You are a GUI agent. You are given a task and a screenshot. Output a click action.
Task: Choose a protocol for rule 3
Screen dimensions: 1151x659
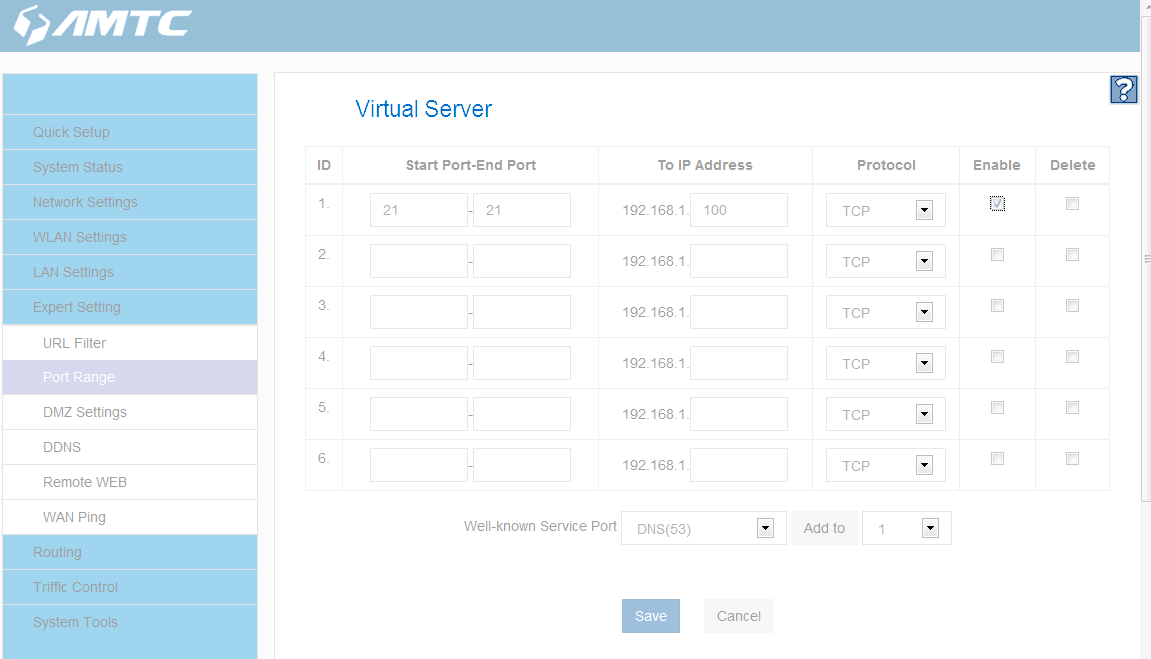(885, 313)
